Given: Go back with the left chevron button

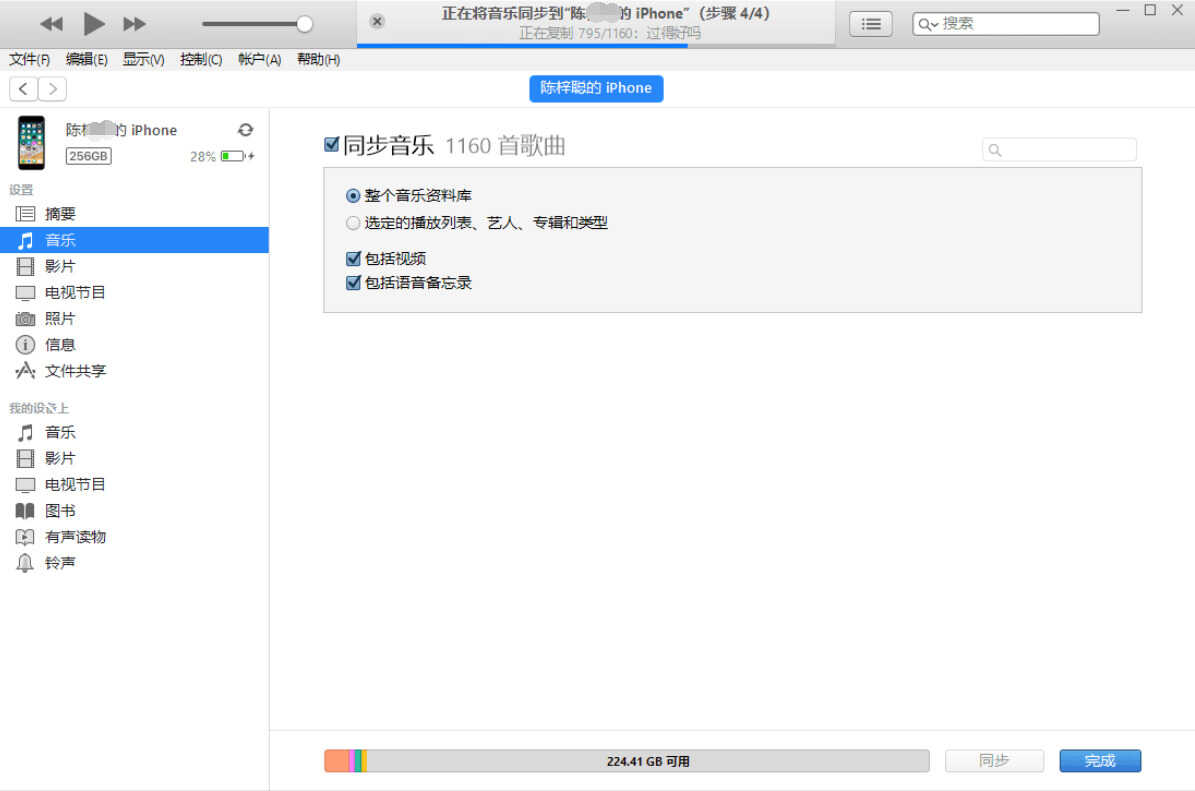Looking at the screenshot, I should pos(23,89).
